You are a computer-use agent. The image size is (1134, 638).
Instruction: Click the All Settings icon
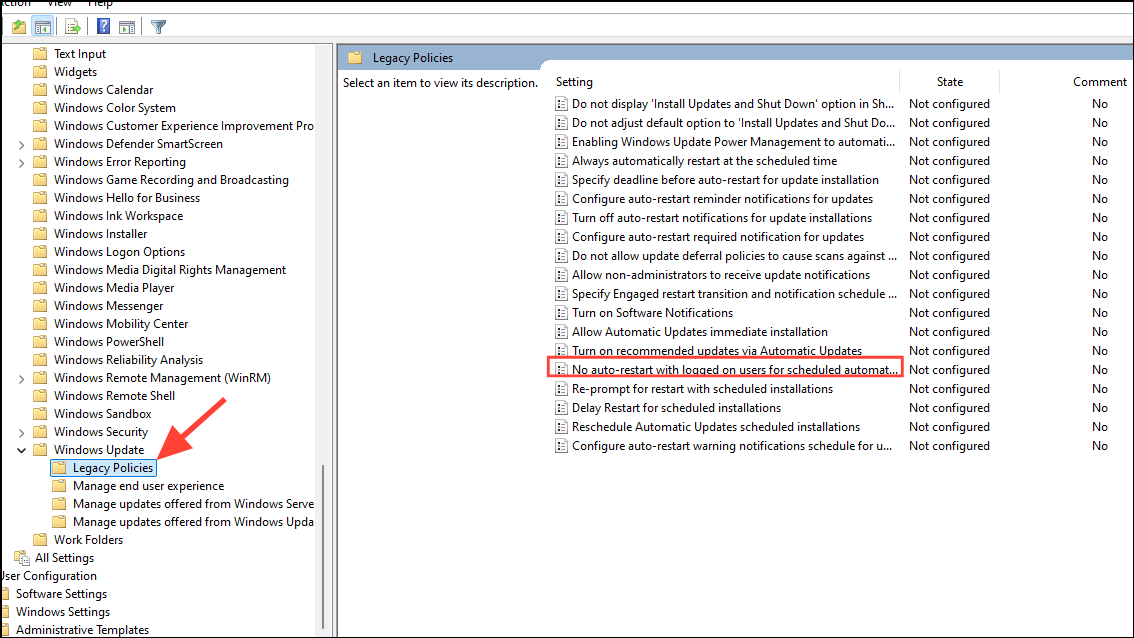coord(22,557)
